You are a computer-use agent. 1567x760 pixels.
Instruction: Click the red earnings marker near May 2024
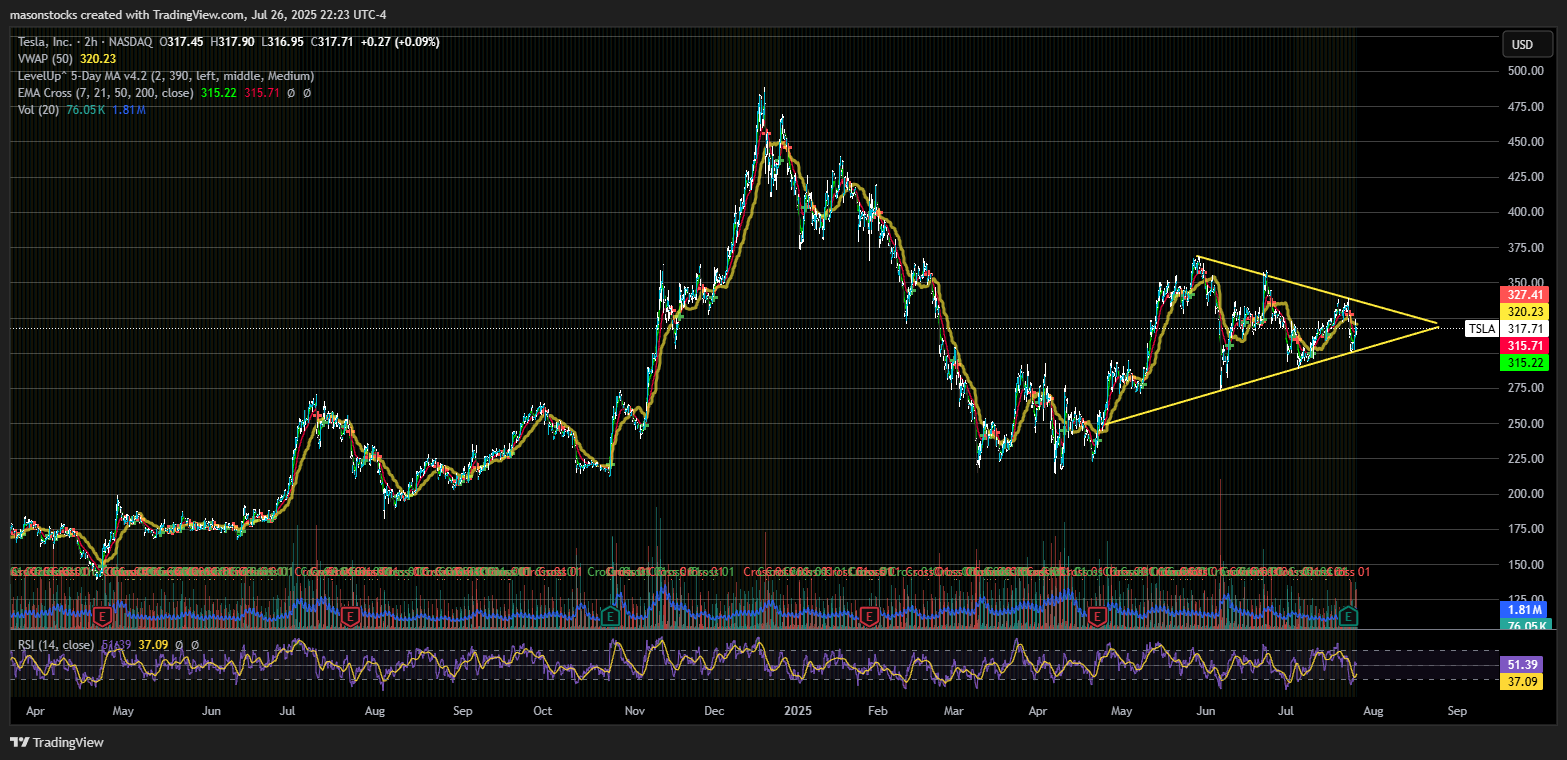coord(101,615)
